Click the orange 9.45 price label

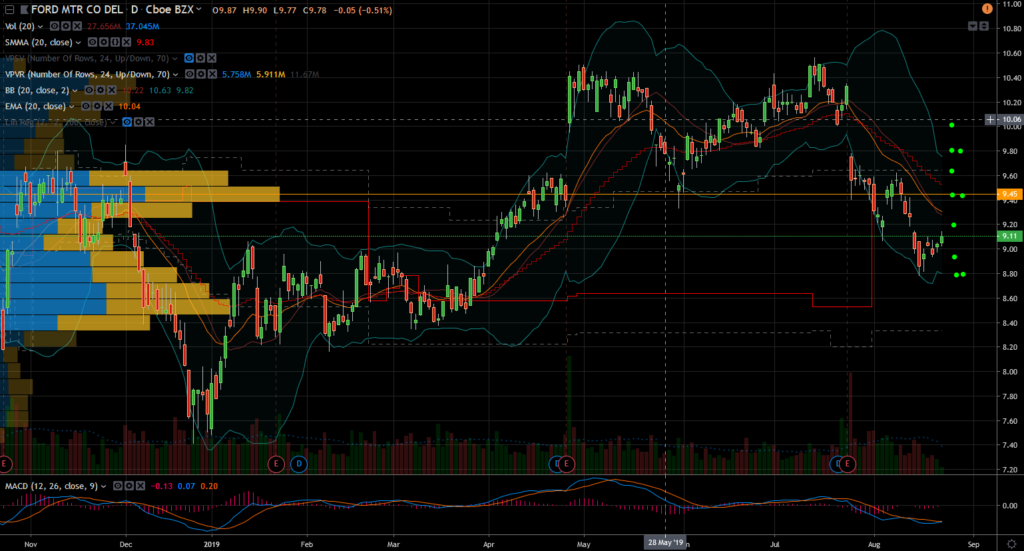pos(1010,194)
